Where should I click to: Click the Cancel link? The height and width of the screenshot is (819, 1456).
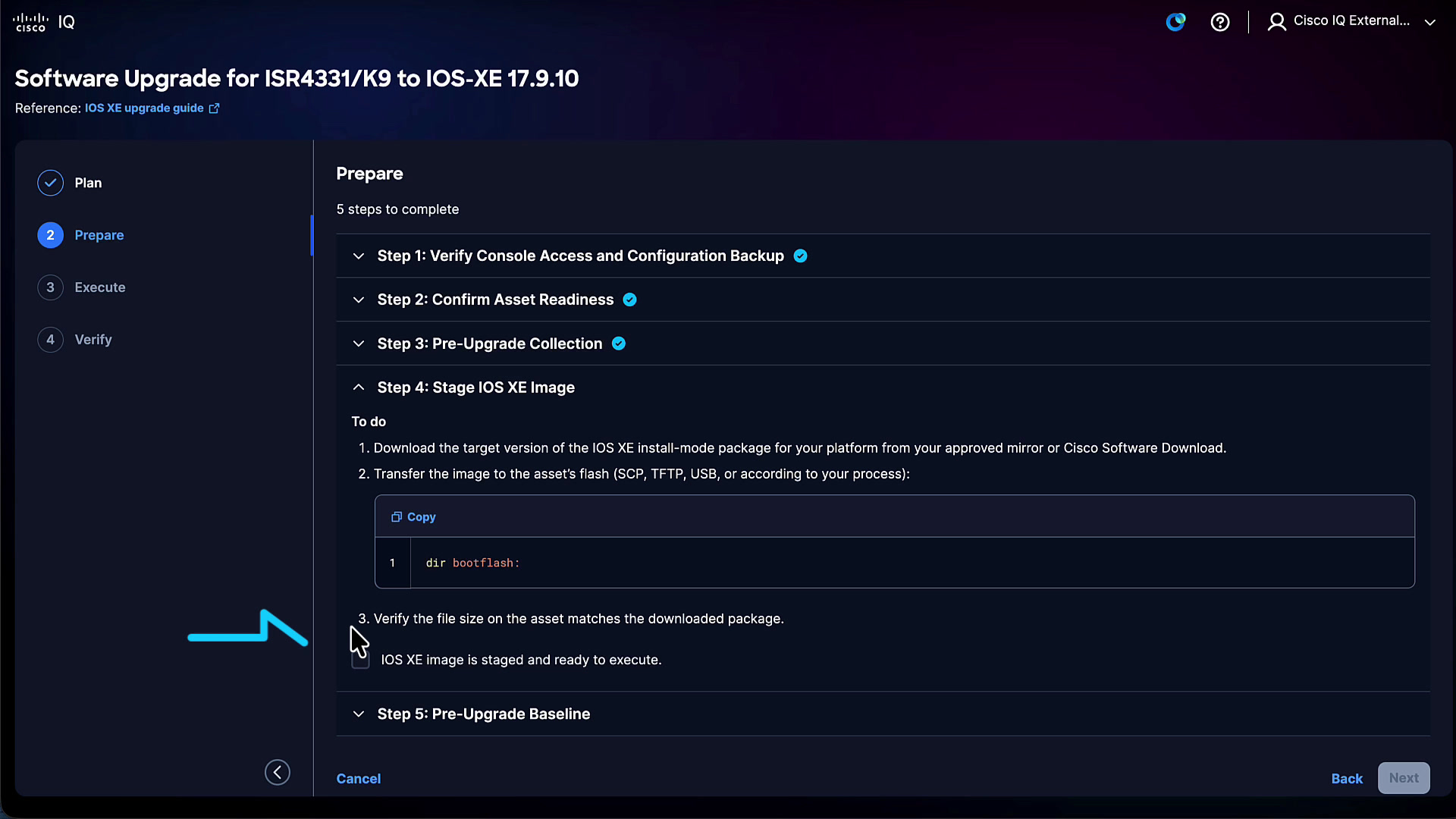[359, 779]
